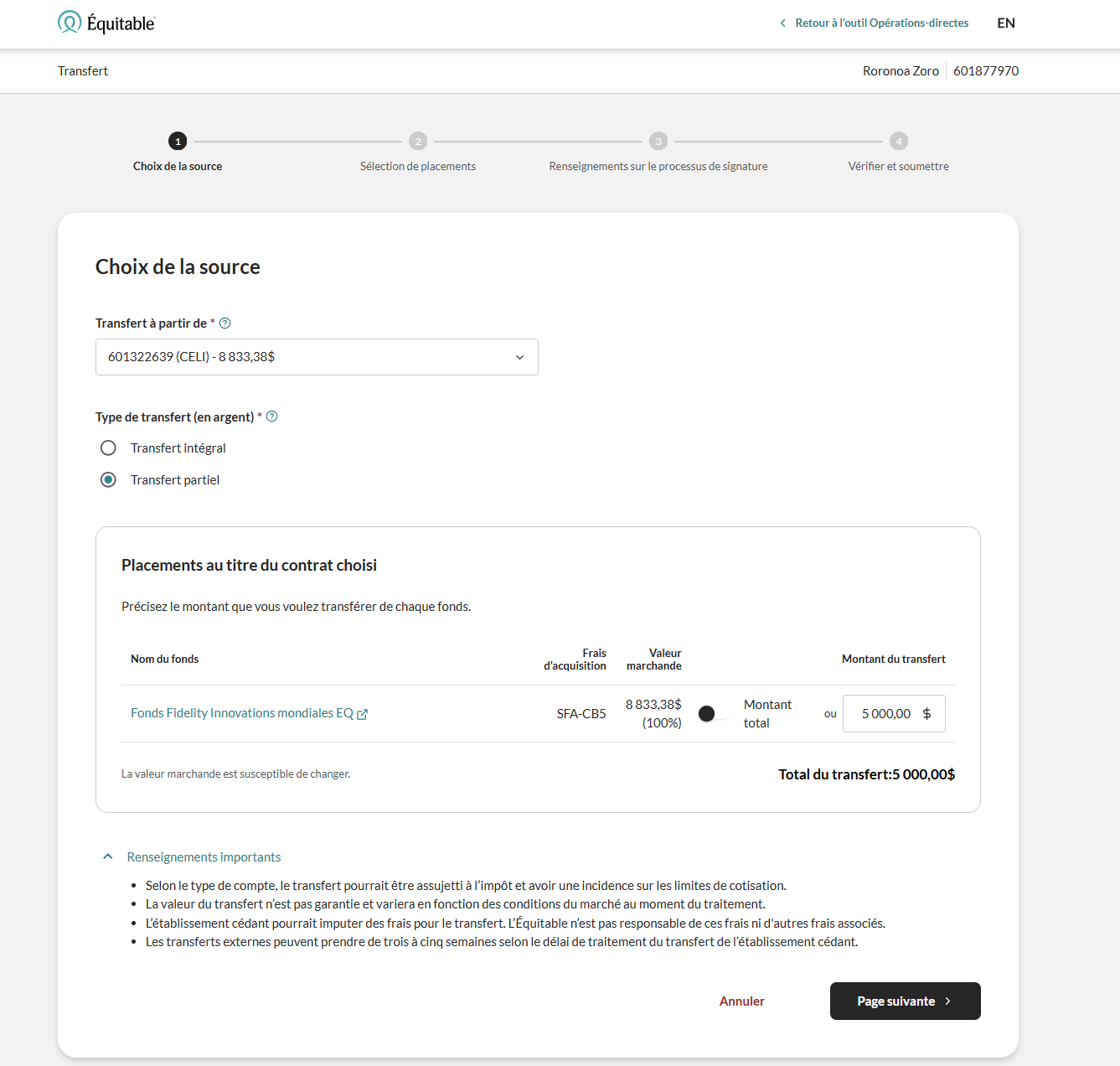The height and width of the screenshot is (1066, 1120).
Task: Click the Annuler link
Action: point(741,1001)
